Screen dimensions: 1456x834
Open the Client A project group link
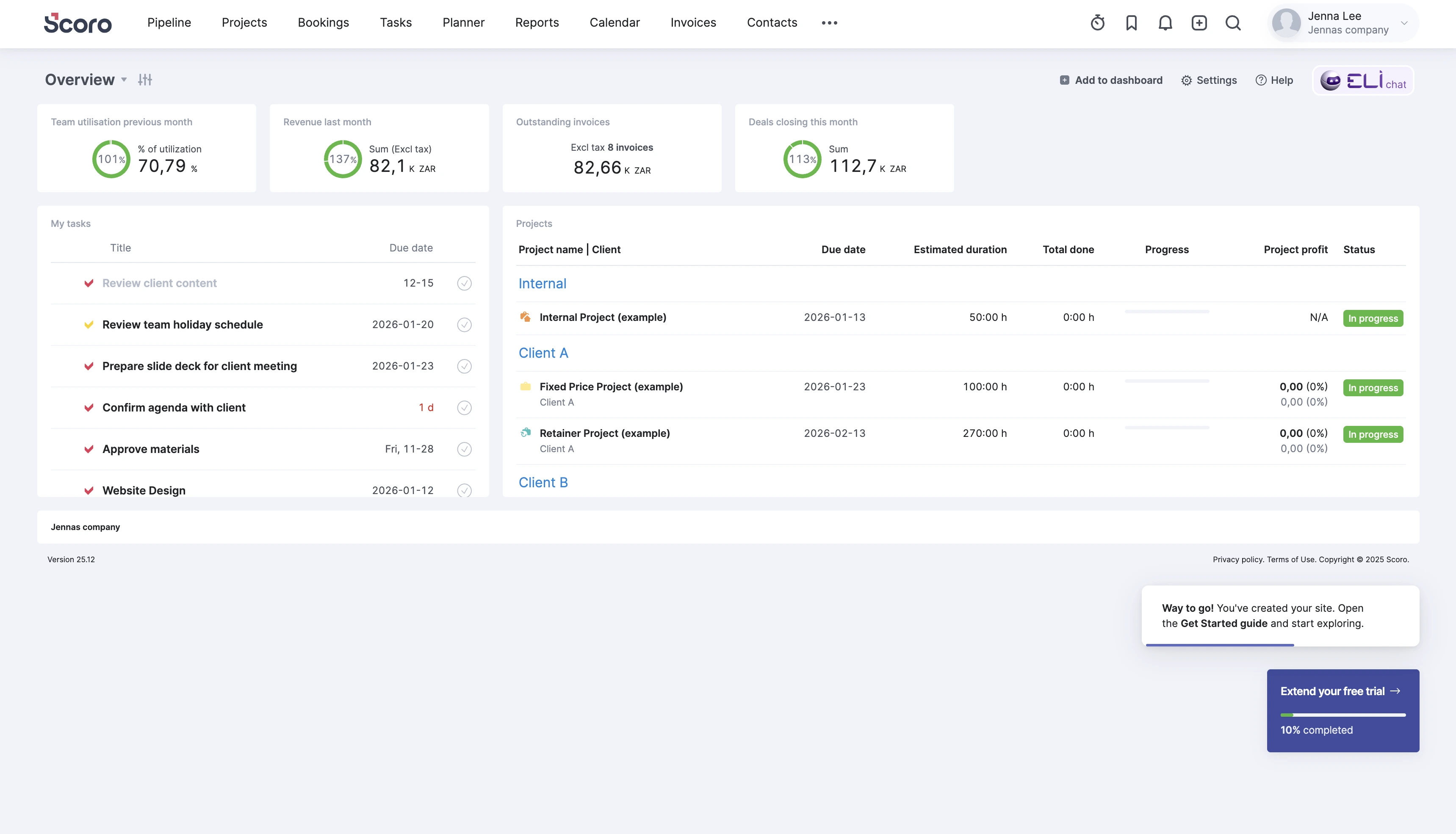(x=543, y=353)
